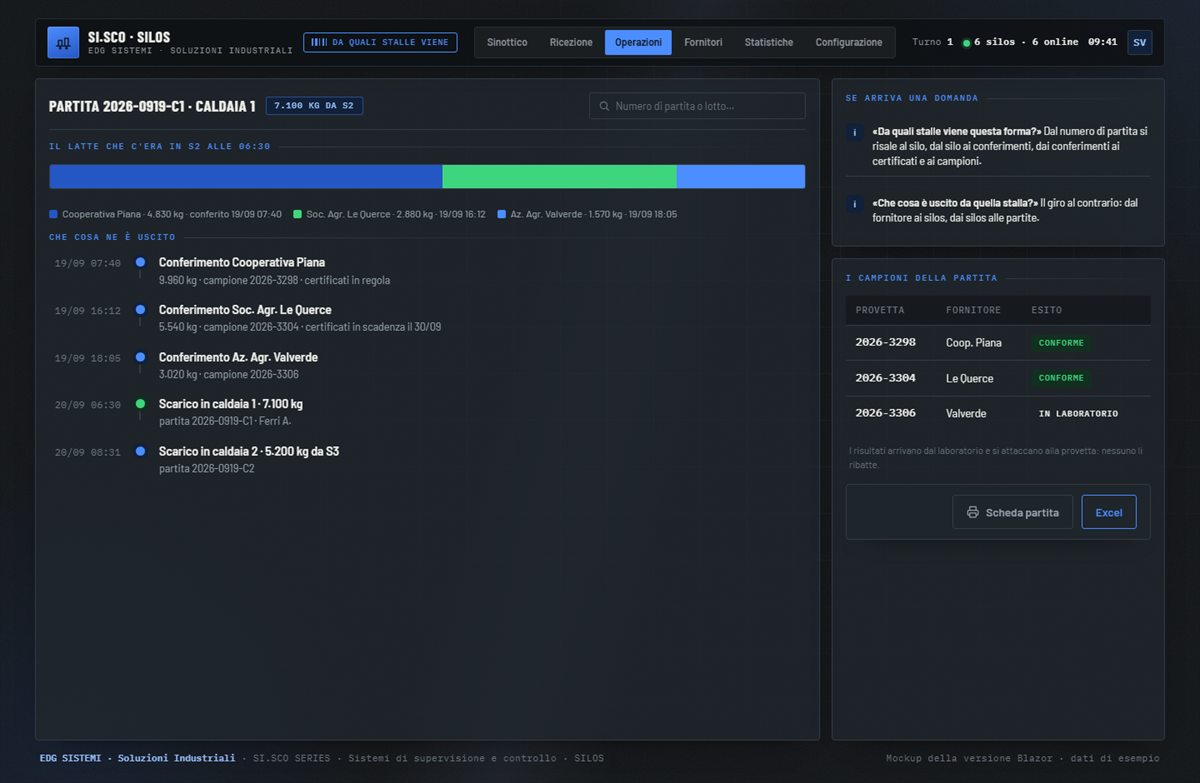This screenshot has width=1200, height=783.
Task: Open the Ricezione tab
Action: (x=571, y=43)
